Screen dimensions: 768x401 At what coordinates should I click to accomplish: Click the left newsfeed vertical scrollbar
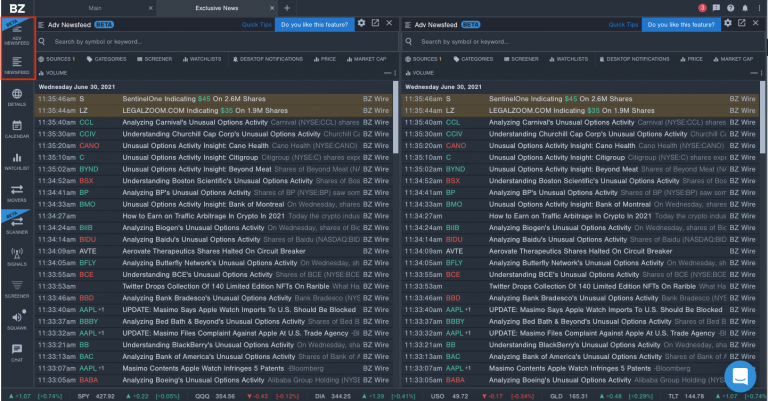coord(395,118)
